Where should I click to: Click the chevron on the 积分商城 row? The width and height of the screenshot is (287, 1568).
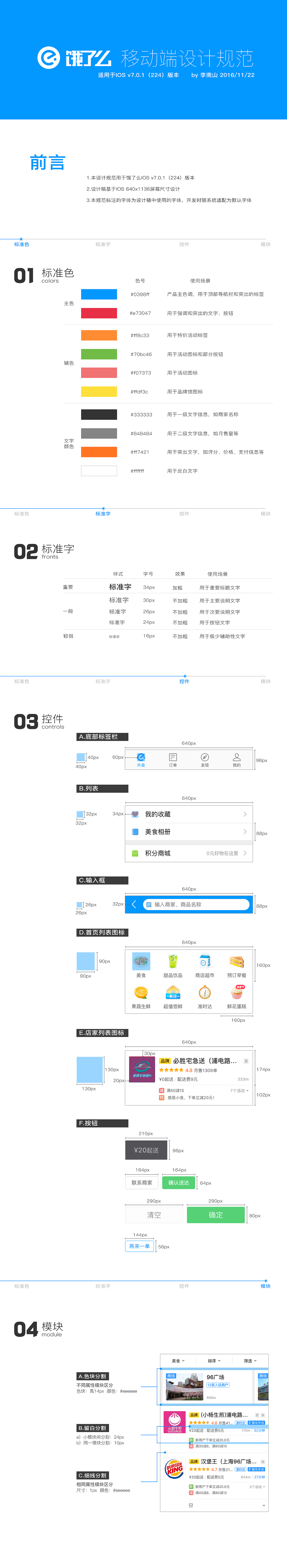[245, 853]
